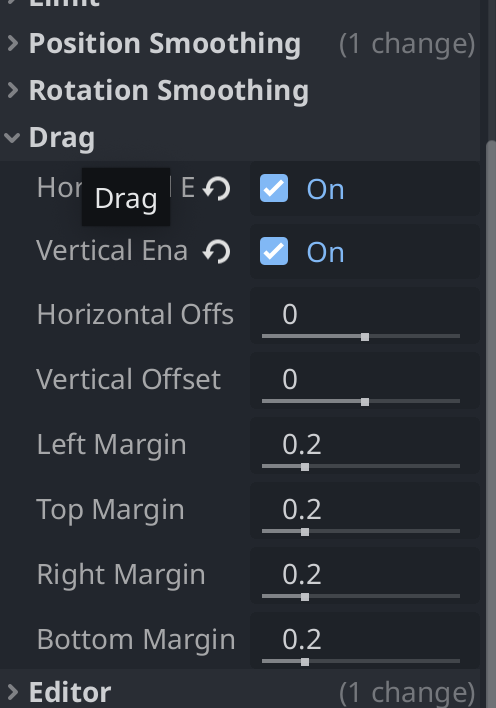
Task: Click the Bottom Margin value field
Action: point(365,640)
